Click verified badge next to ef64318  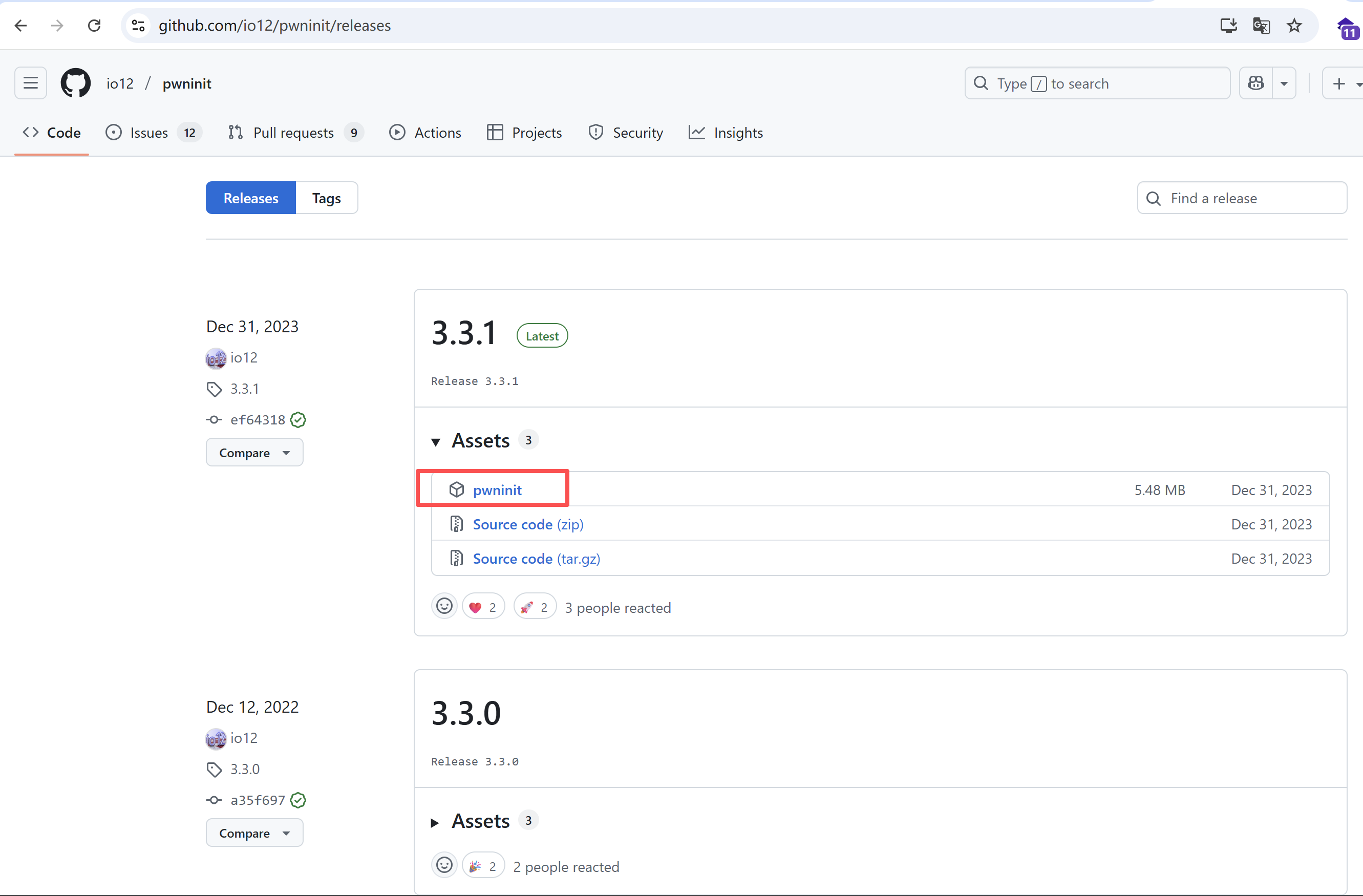298,420
